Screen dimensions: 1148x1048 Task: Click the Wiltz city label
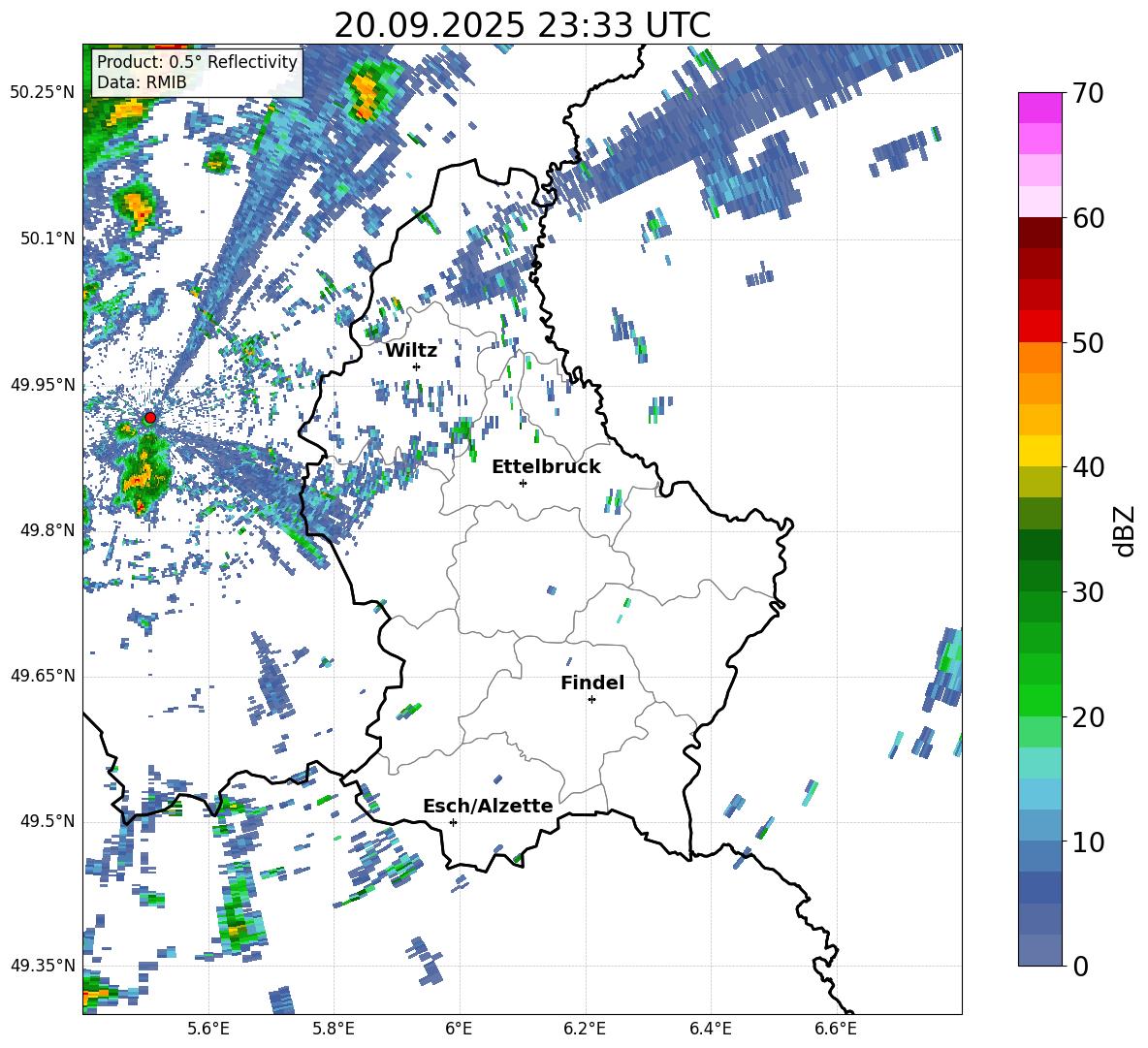[411, 351]
